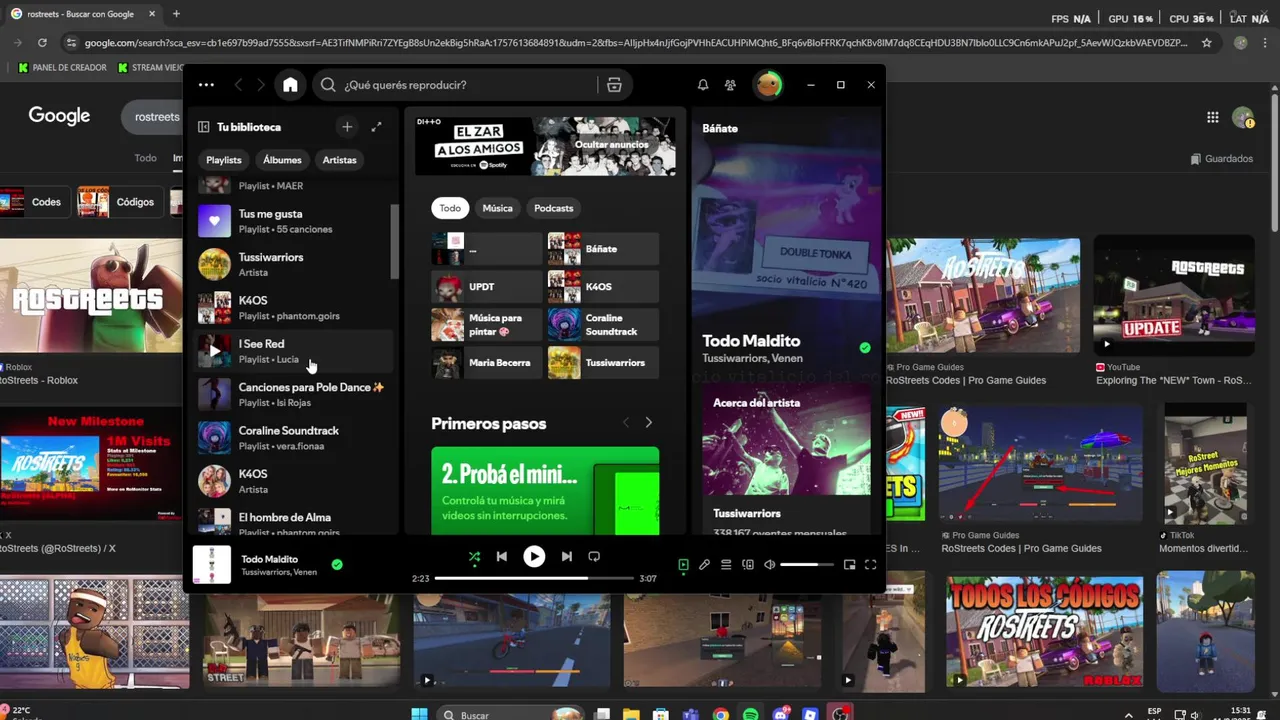Open the Spotify profile avatar
The width and height of the screenshot is (1280, 720).
(x=768, y=85)
